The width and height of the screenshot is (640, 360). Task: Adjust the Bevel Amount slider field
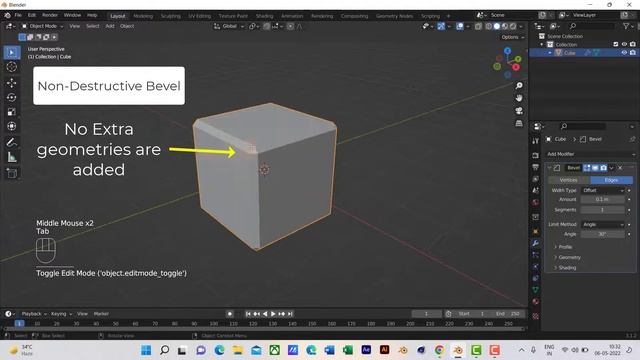(x=603, y=199)
